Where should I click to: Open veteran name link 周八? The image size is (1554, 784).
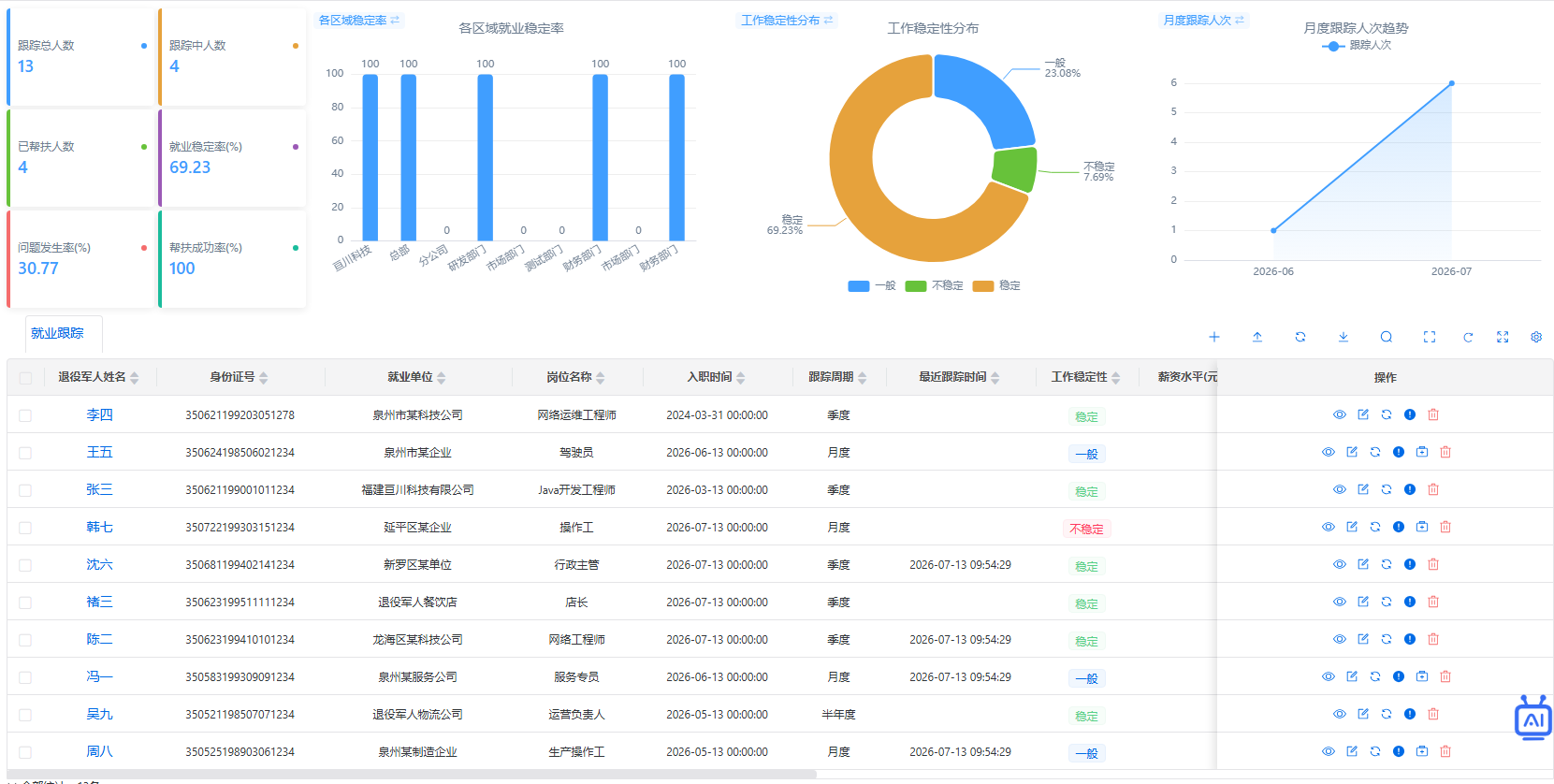(x=99, y=751)
